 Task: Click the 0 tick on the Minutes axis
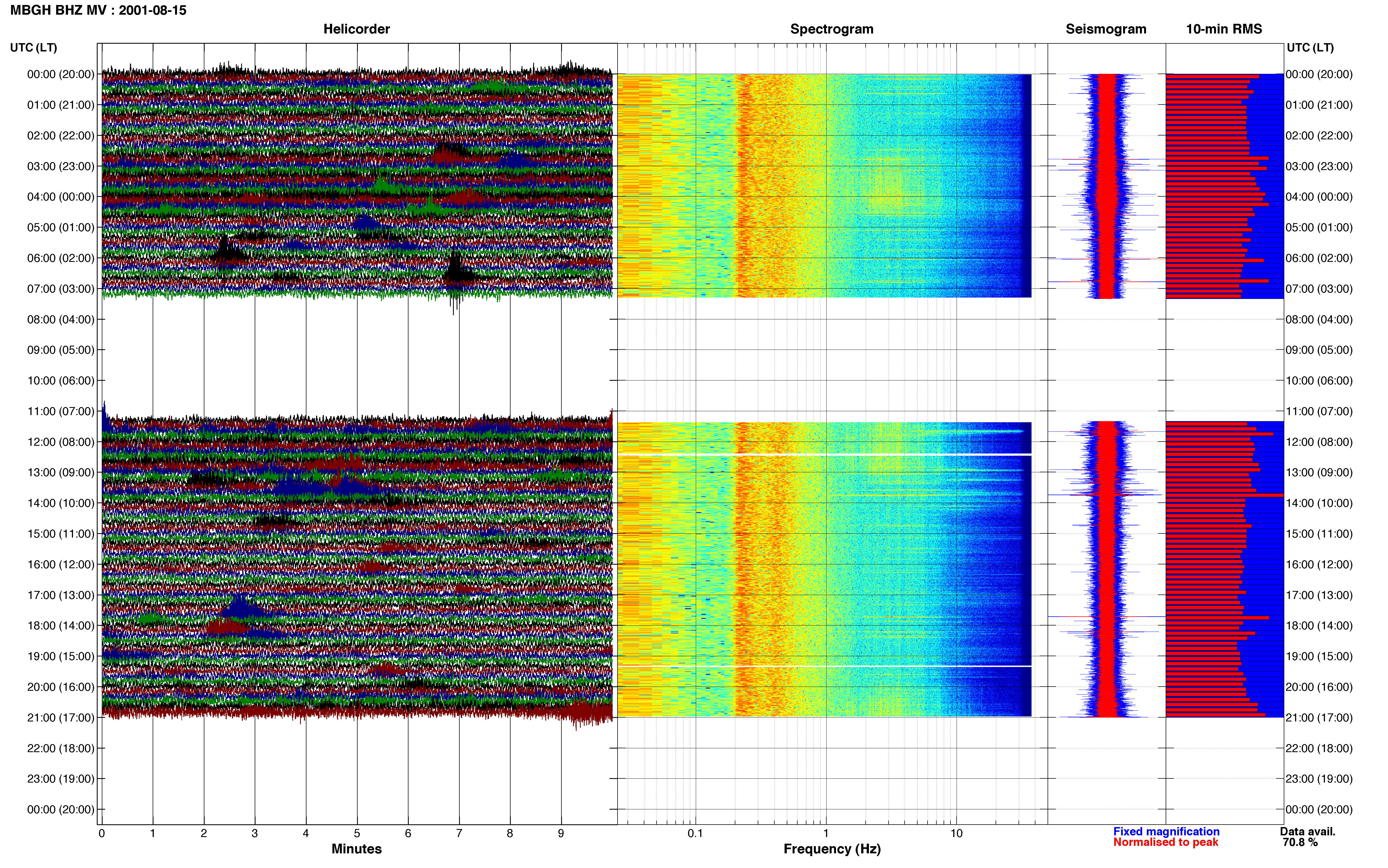pos(101,833)
